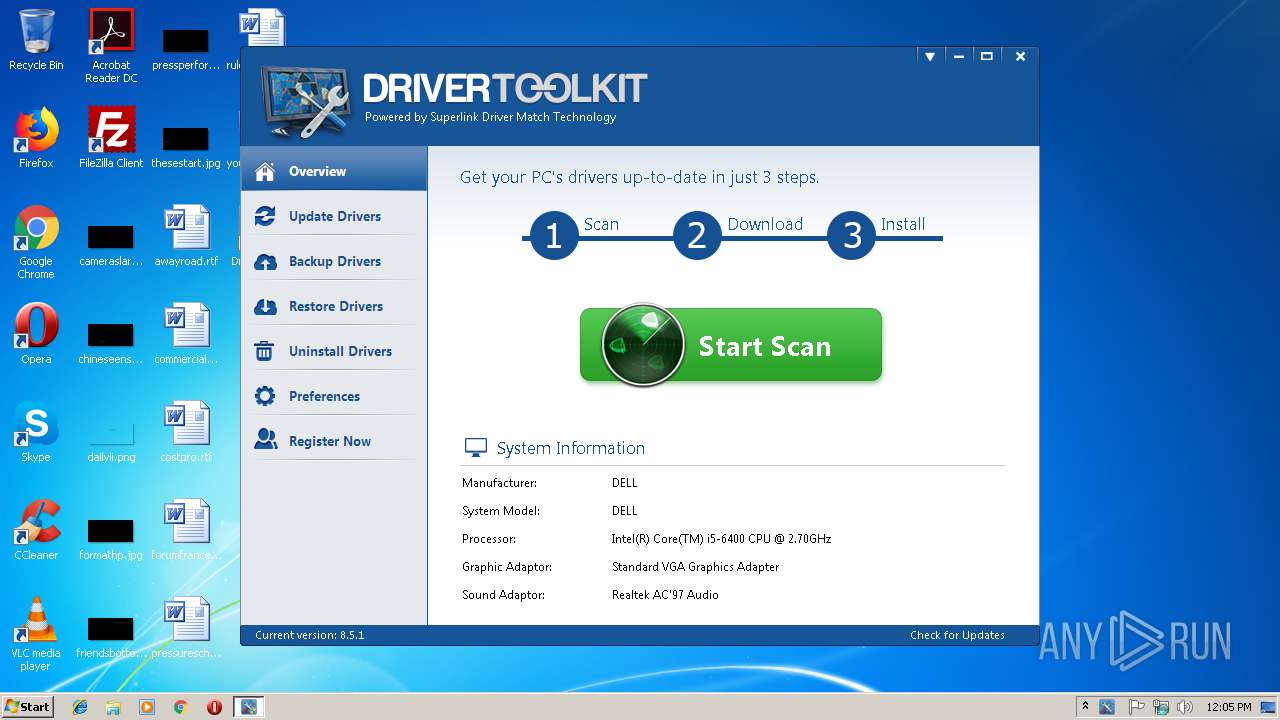Viewport: 1280px width, 720px height.
Task: Select Firefox desktop icon
Action: pos(36,138)
